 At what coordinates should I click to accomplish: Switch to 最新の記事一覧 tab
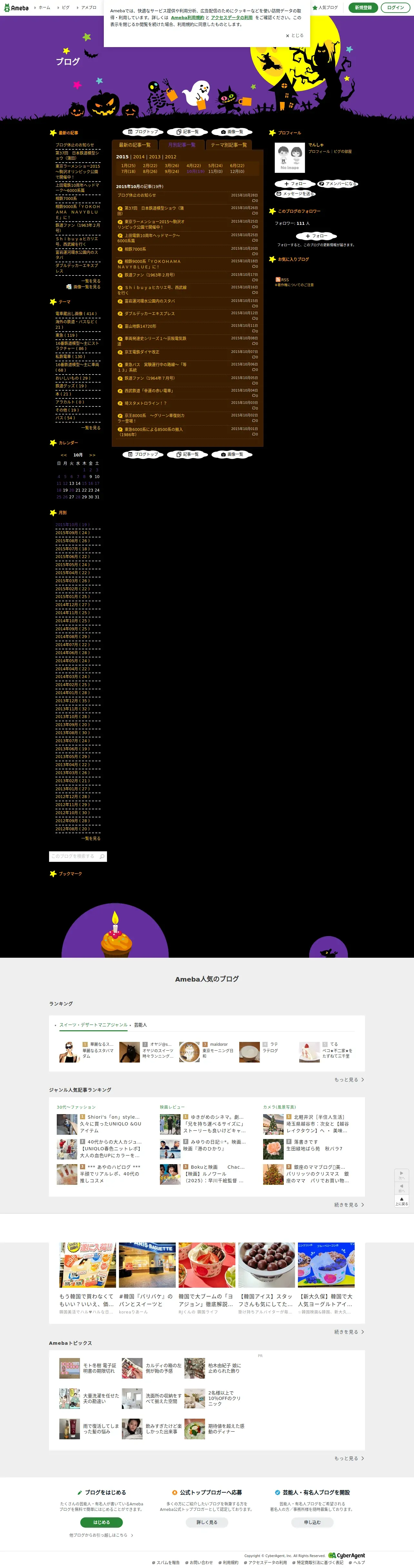pyautogui.click(x=134, y=145)
